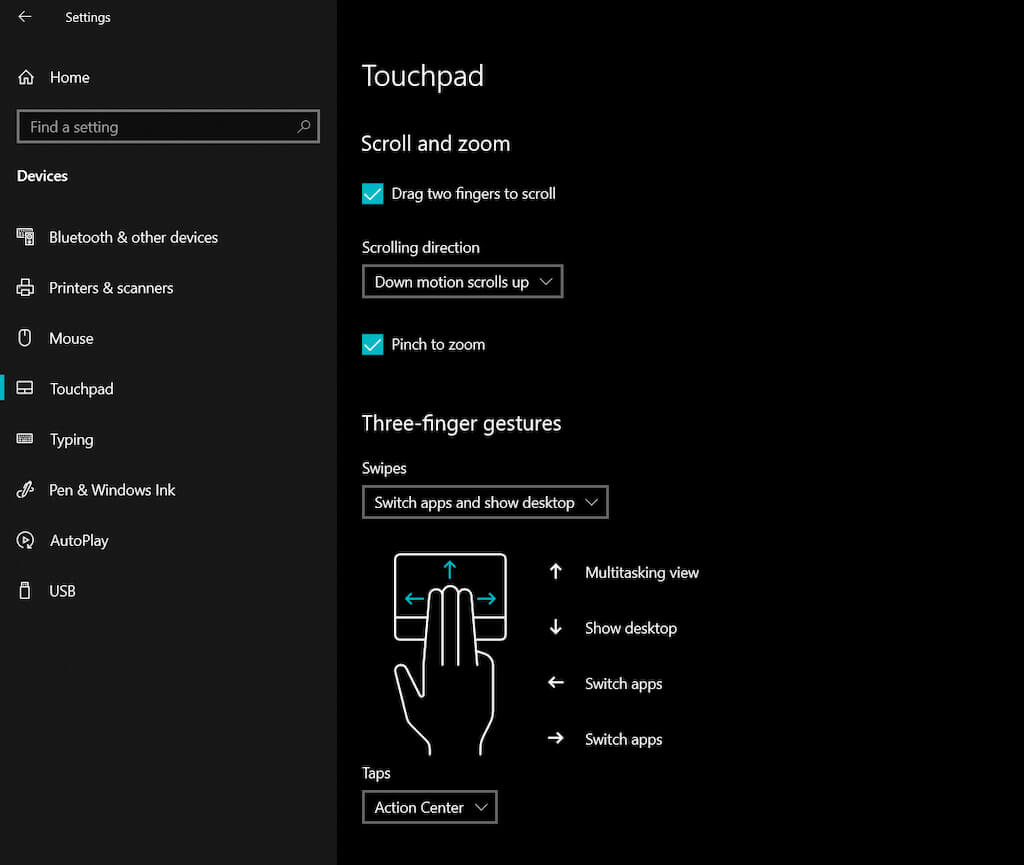Viewport: 1024px width, 865px height.
Task: Disable Pinch to zoom checkbox
Action: pos(372,344)
